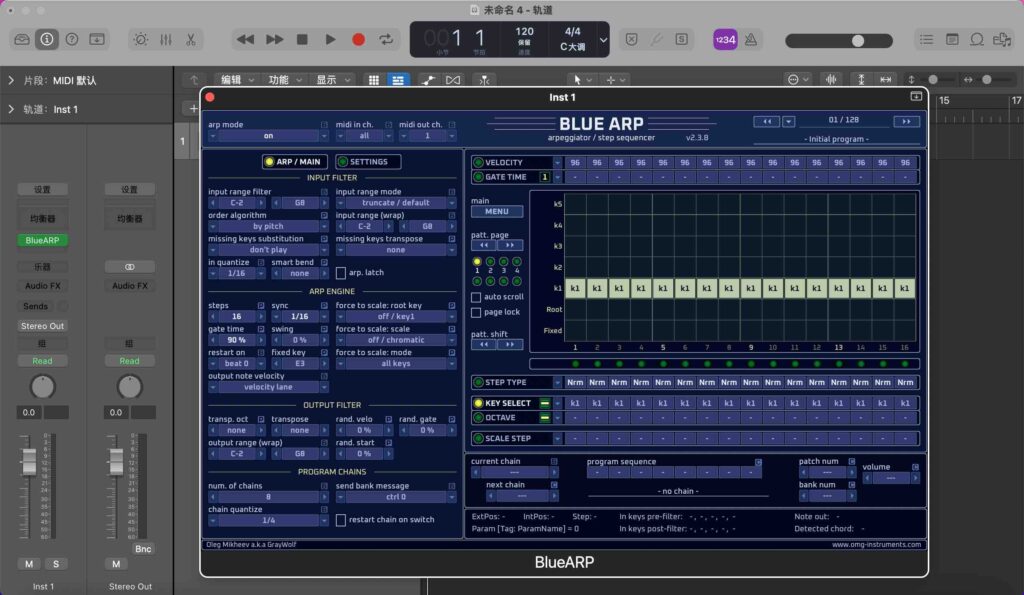The height and width of the screenshot is (595, 1024).
Task: Open missing keys substitution dropdown
Action: coord(268,250)
